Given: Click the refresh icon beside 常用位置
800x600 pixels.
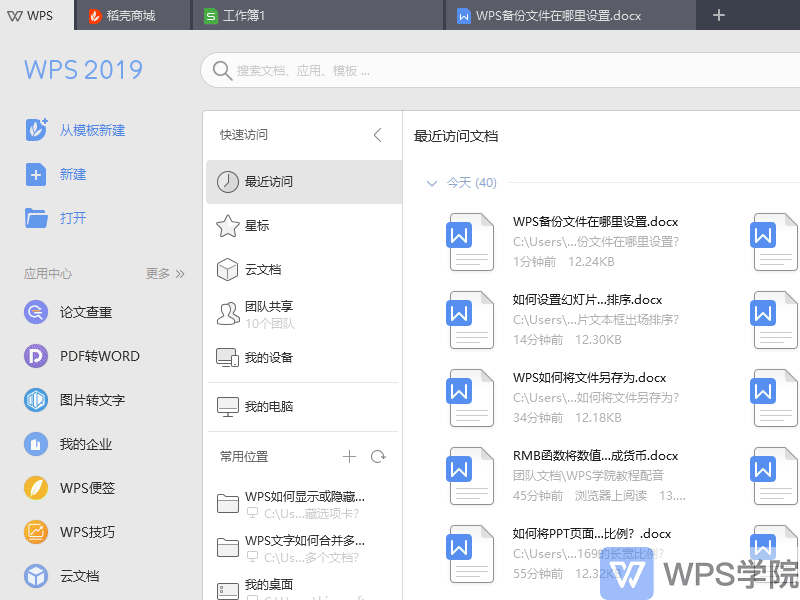Looking at the screenshot, I should click(378, 457).
